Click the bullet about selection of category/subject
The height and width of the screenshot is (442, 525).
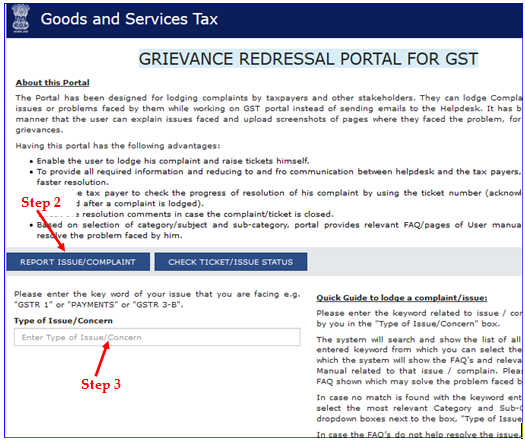click(x=279, y=230)
